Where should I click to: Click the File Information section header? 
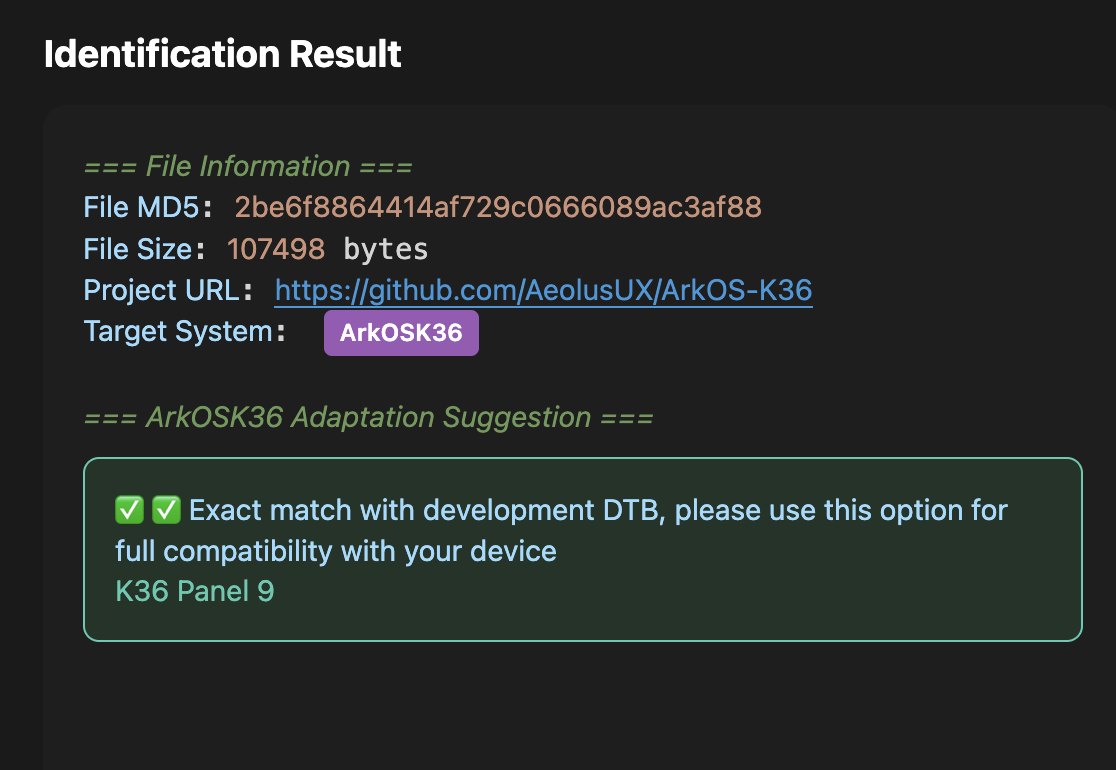pyautogui.click(x=248, y=166)
